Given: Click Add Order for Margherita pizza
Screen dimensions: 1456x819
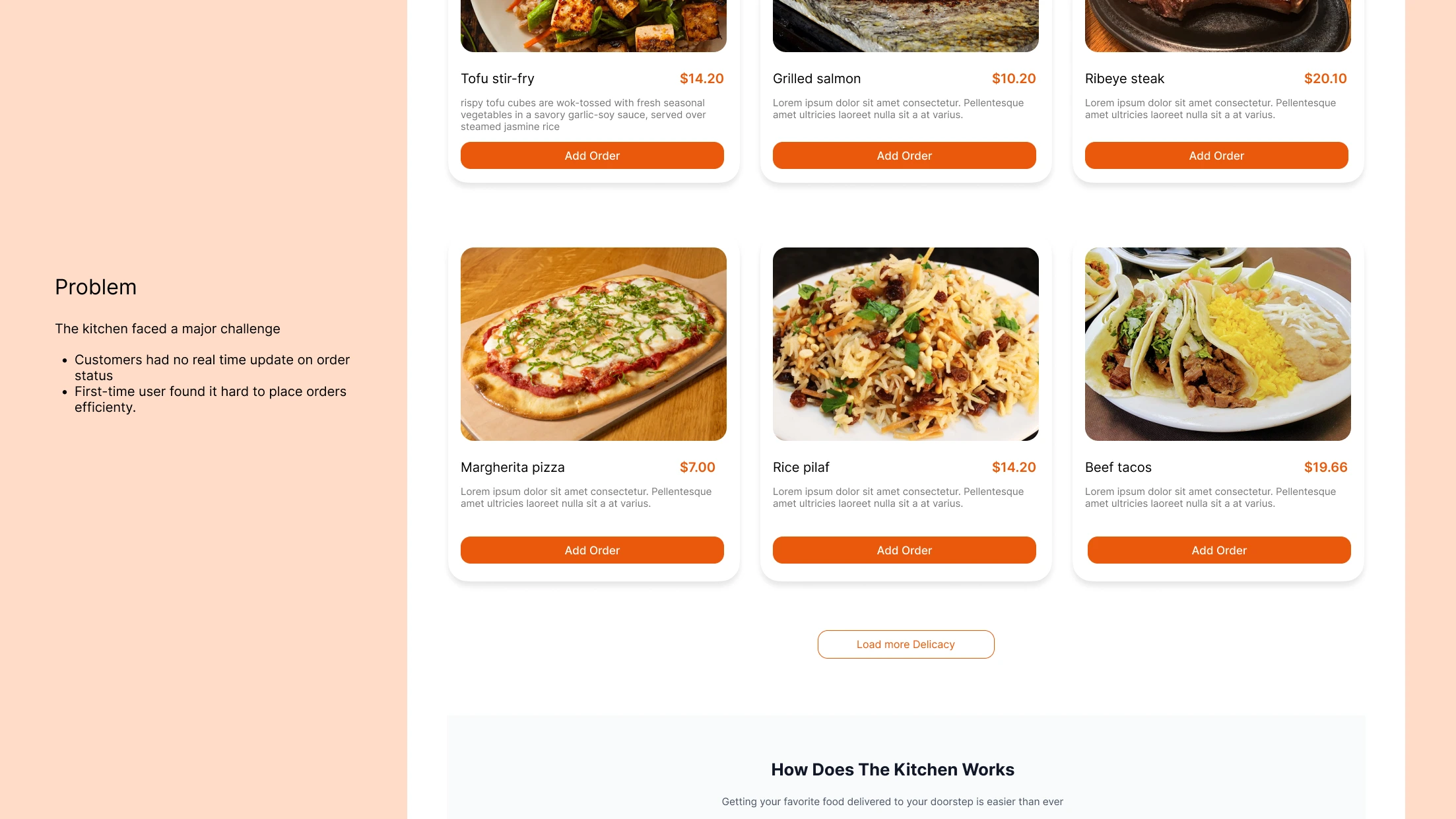Looking at the screenshot, I should tap(592, 550).
